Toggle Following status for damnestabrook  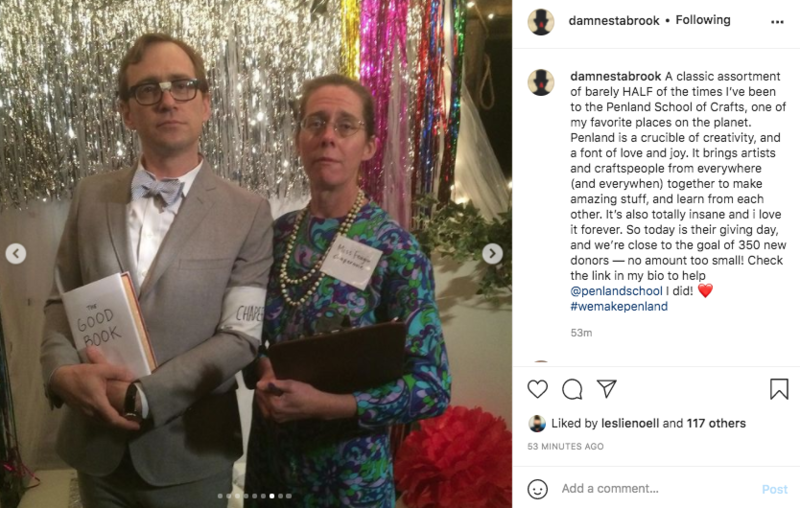703,20
